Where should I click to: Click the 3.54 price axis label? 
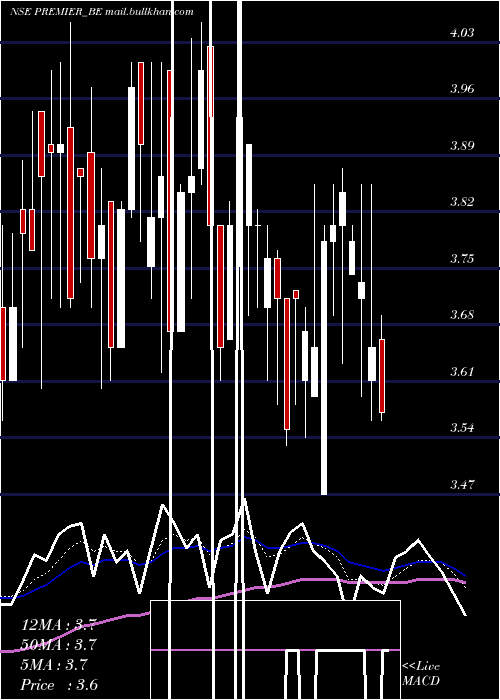pos(462,428)
